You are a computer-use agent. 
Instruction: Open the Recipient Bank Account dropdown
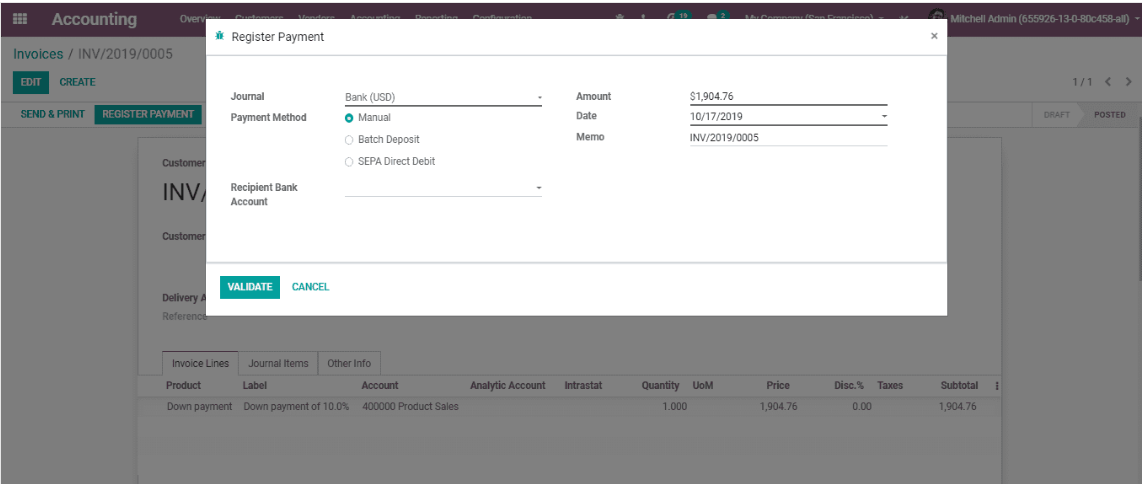(443, 188)
